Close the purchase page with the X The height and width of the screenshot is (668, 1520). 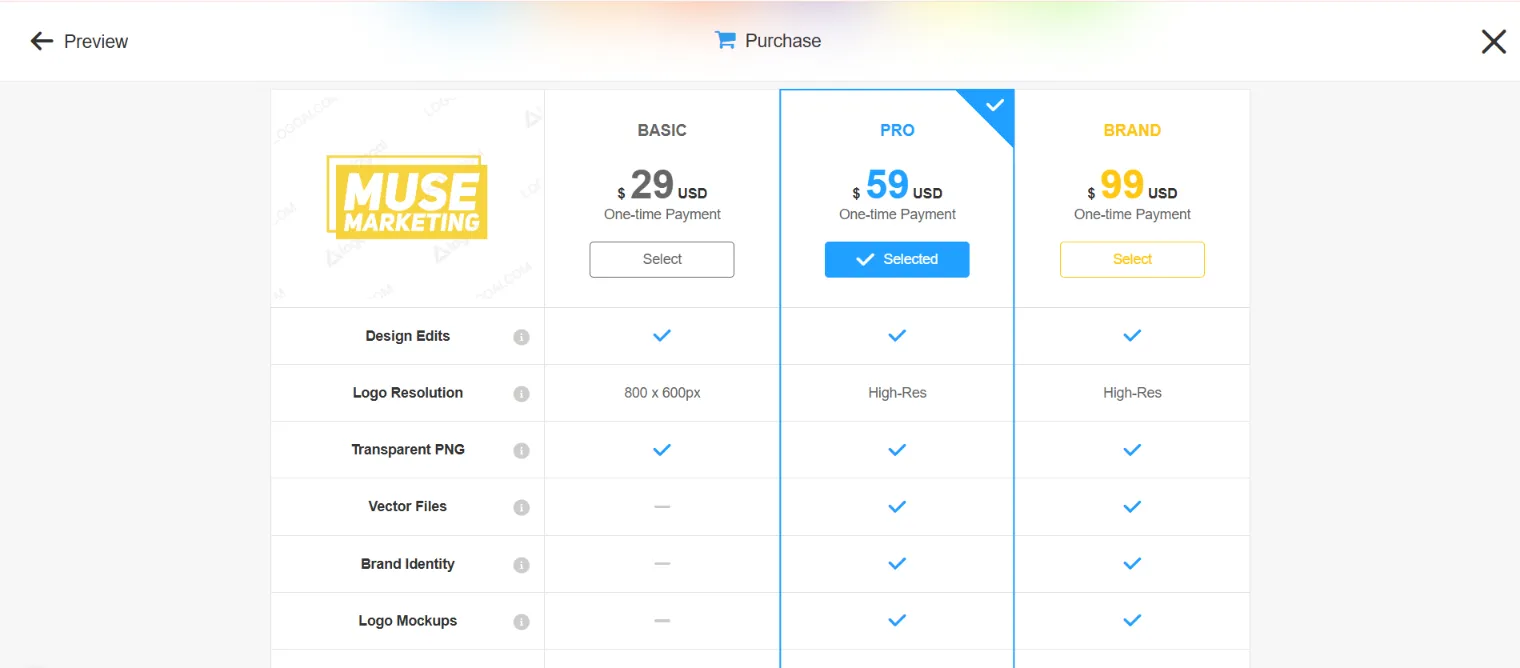click(1493, 41)
